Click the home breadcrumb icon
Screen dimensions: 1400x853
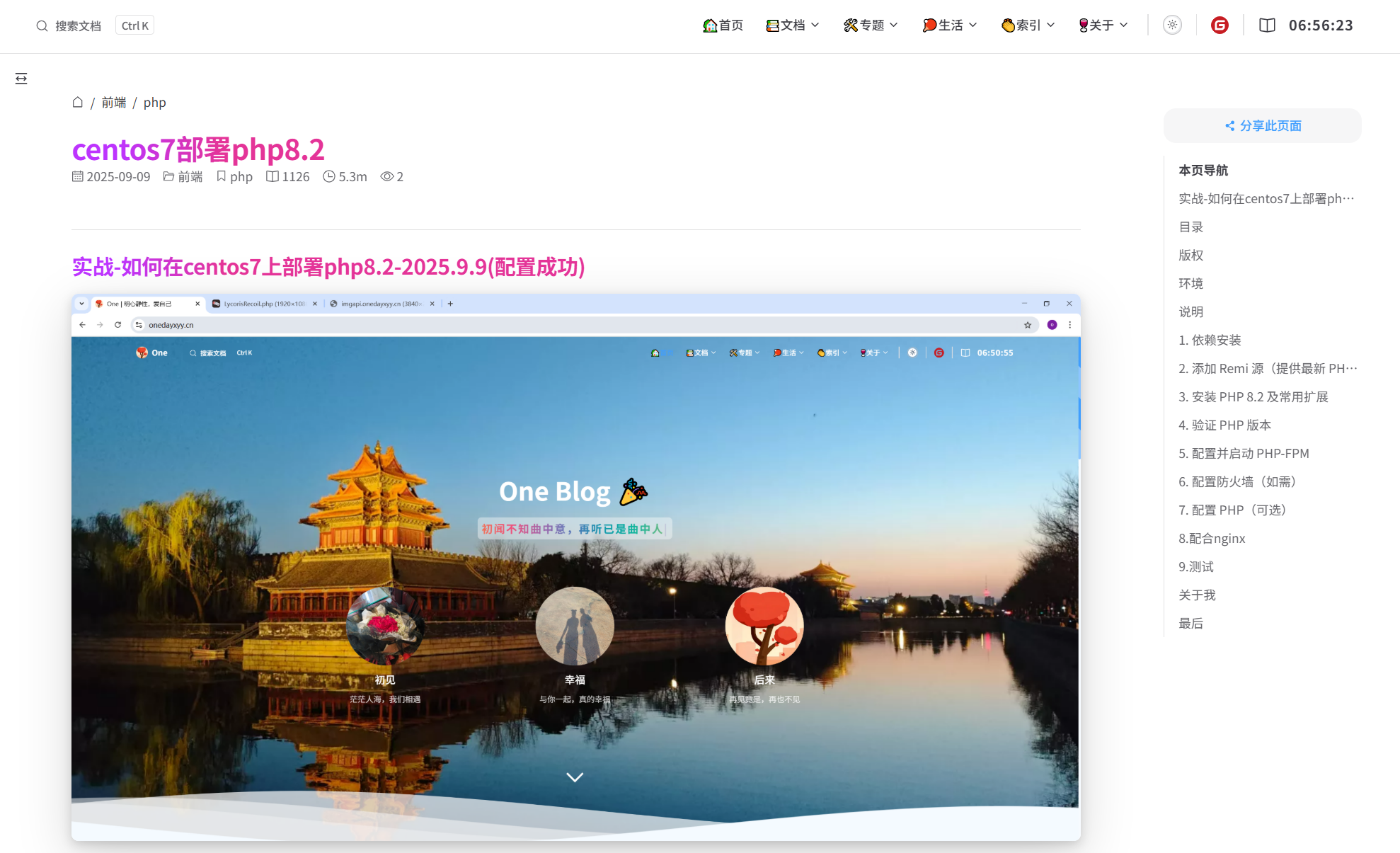coord(78,102)
